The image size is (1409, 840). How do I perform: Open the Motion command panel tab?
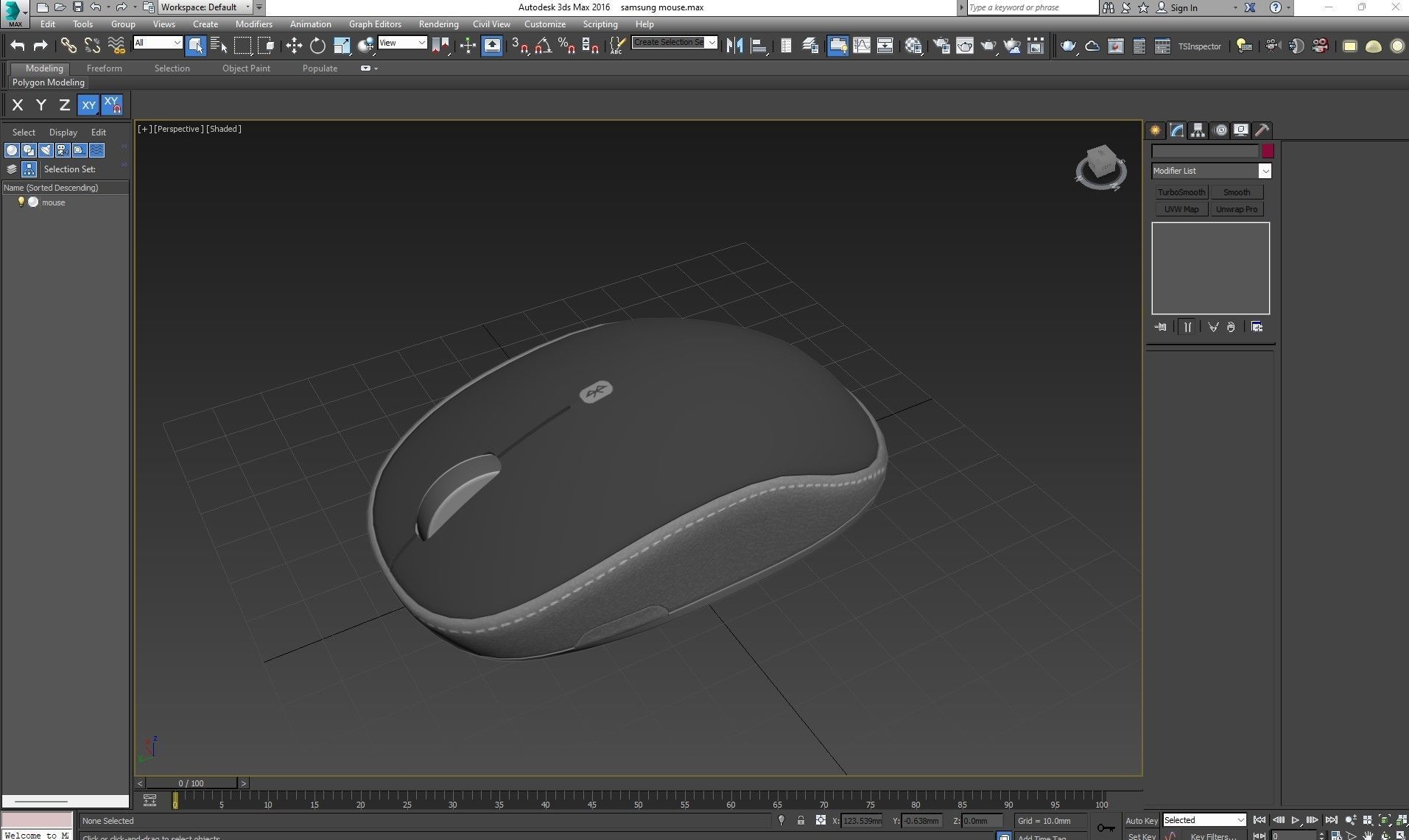1220,130
